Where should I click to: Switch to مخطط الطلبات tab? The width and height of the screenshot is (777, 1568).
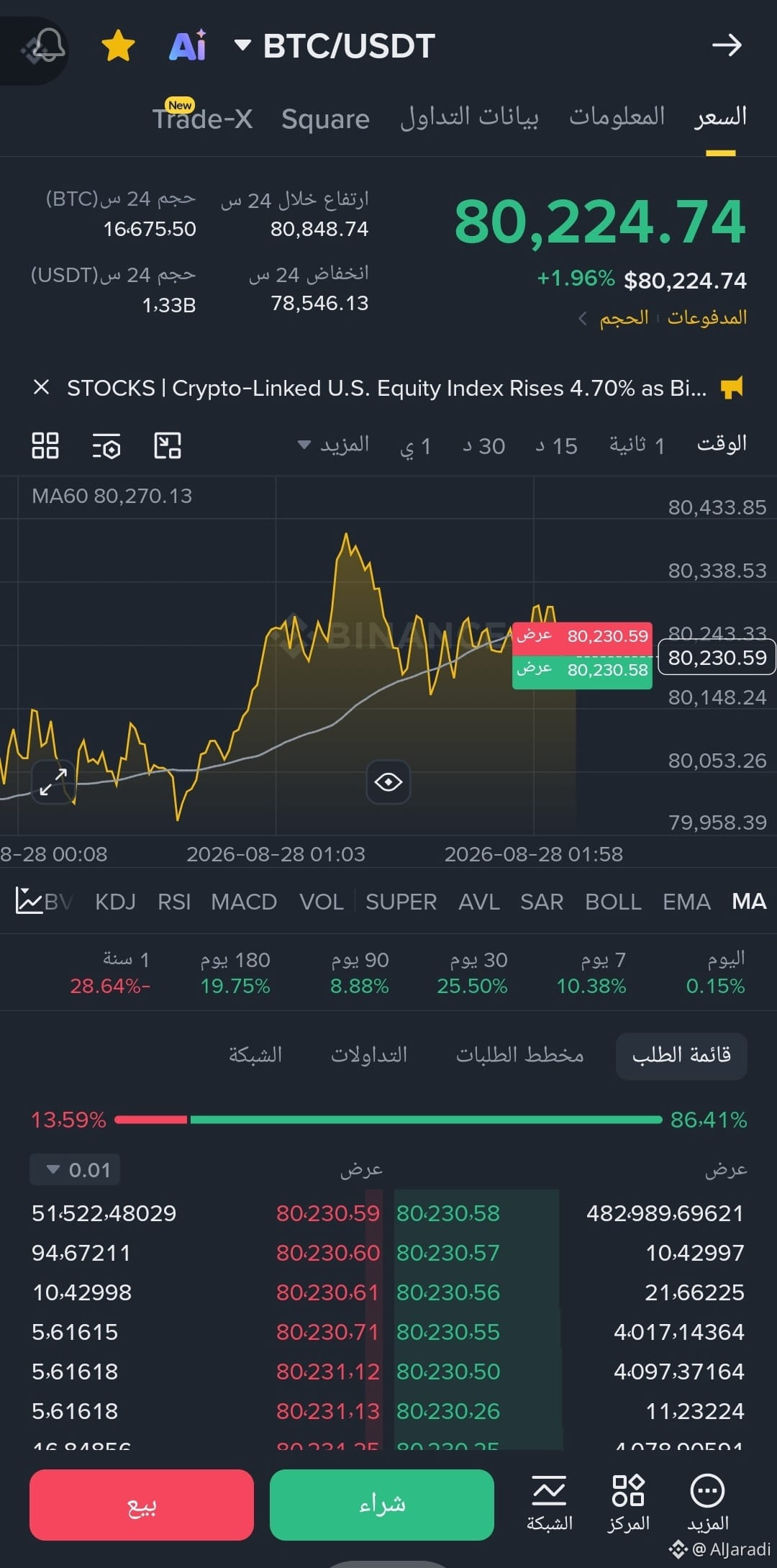point(519,1056)
